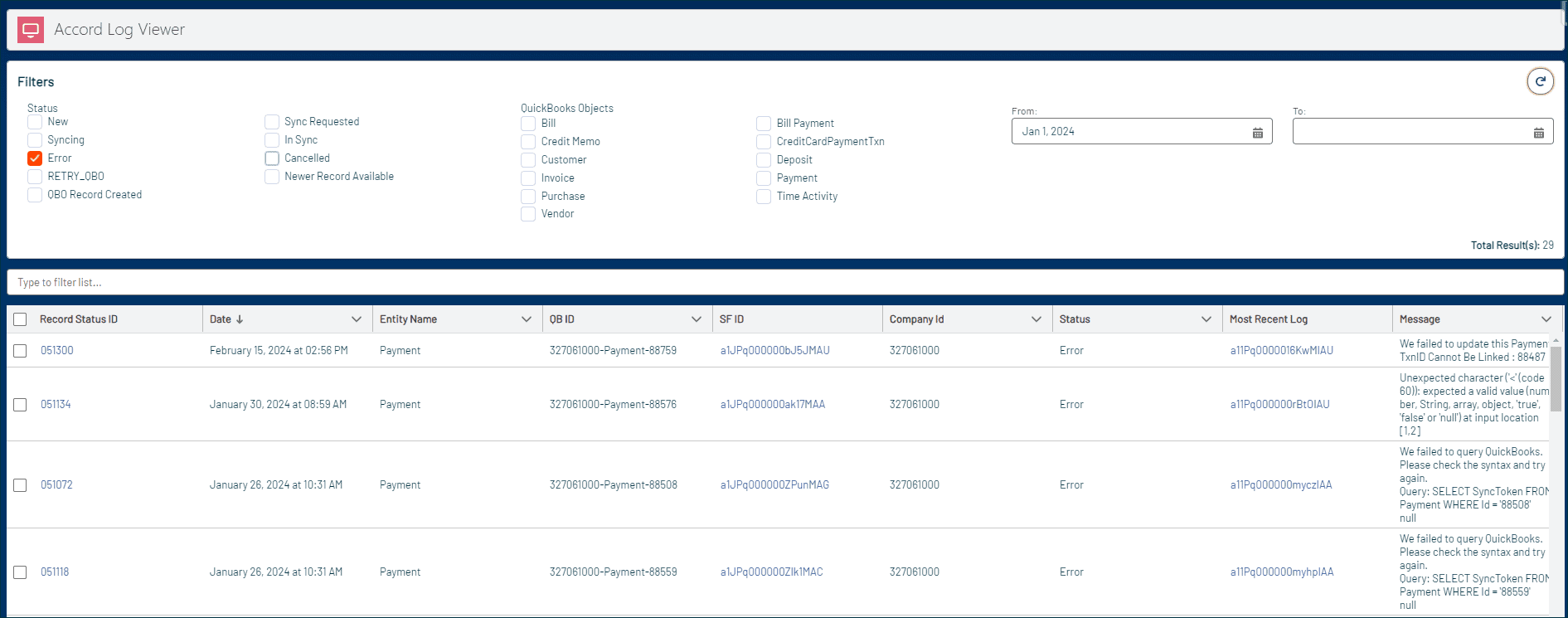Check the Invoice QuickBooks object filter
The height and width of the screenshot is (618, 1568).
[x=528, y=178]
